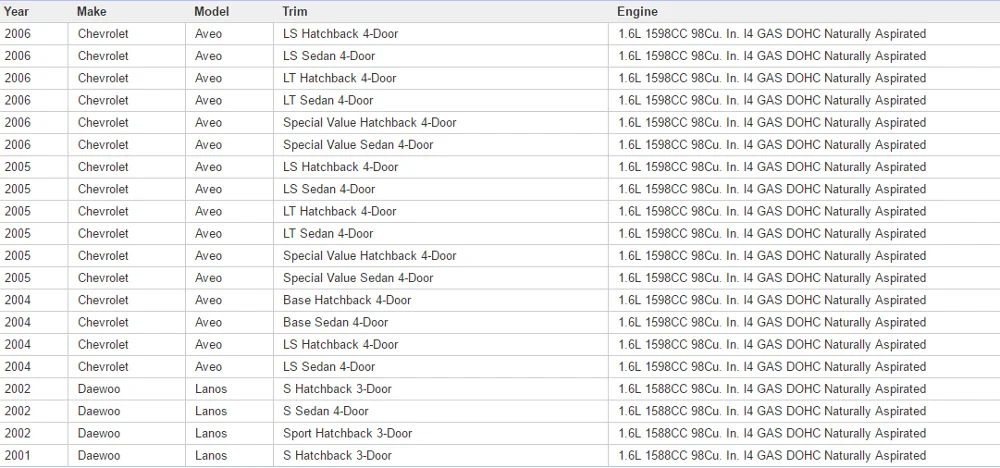Select the Base Sedan 4-Door trim cell
Image resolution: width=1000 pixels, height=468 pixels.
tap(335, 322)
